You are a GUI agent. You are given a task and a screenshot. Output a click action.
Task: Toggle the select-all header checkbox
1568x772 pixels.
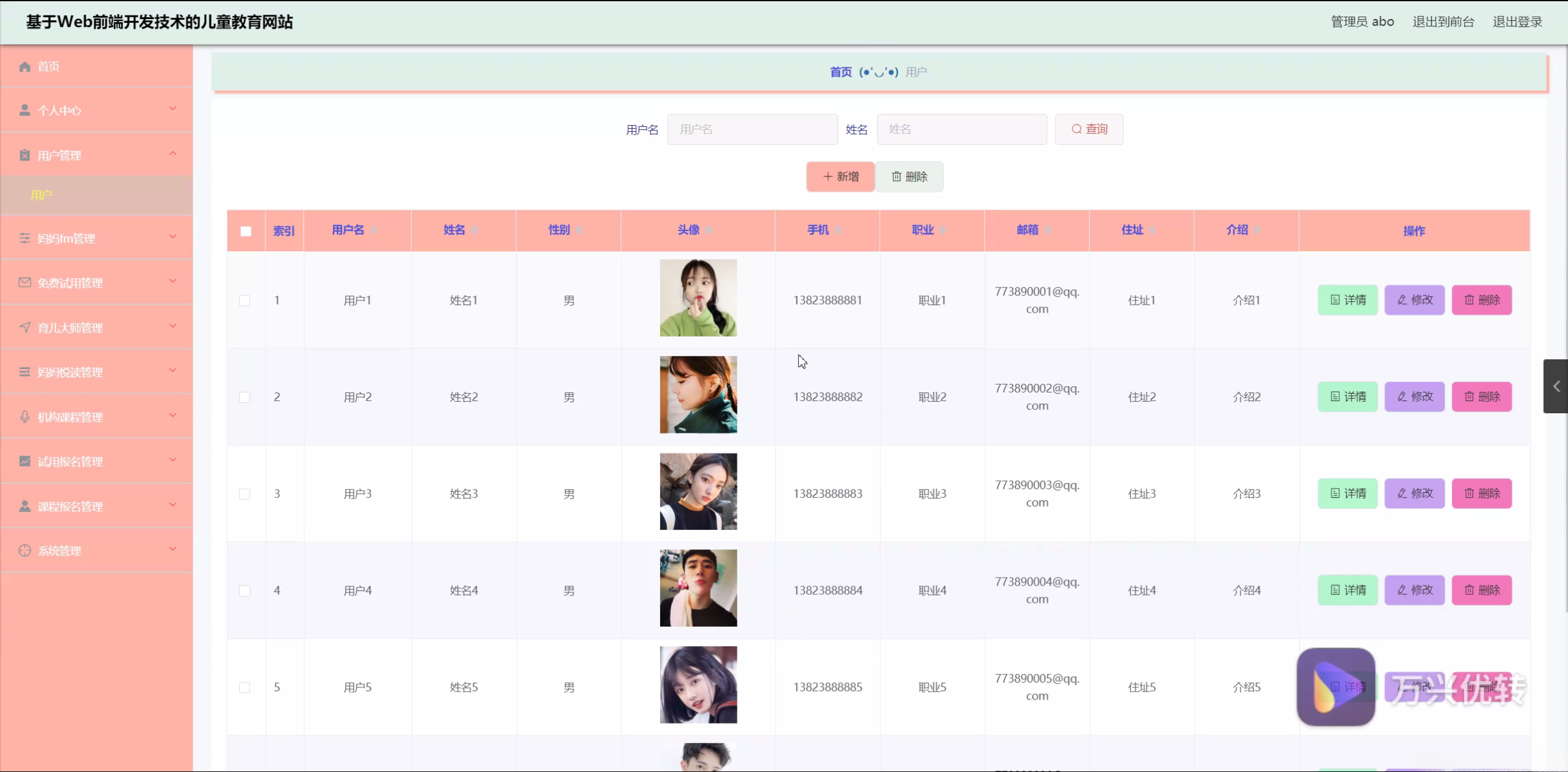pos(246,231)
